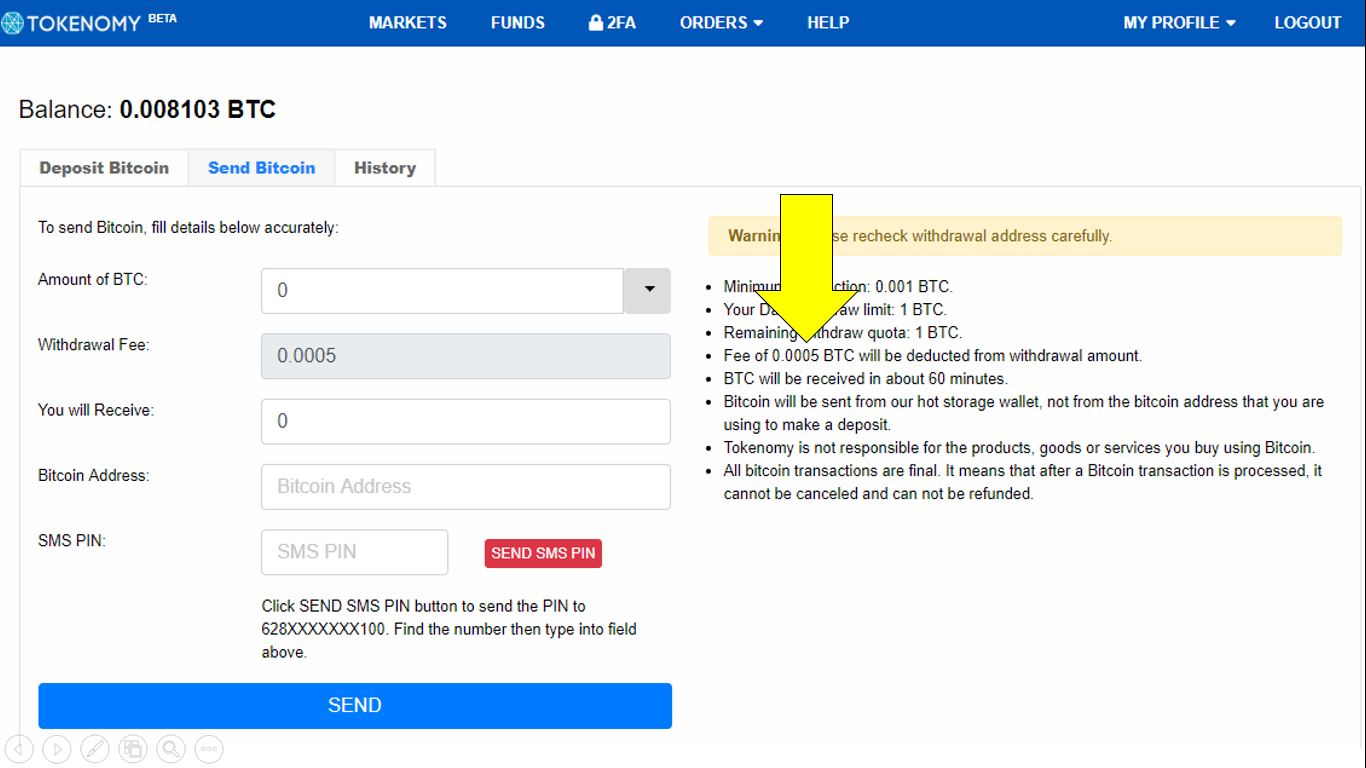
Task: Click the Balance 0.008103 BTC text
Action: (x=147, y=109)
